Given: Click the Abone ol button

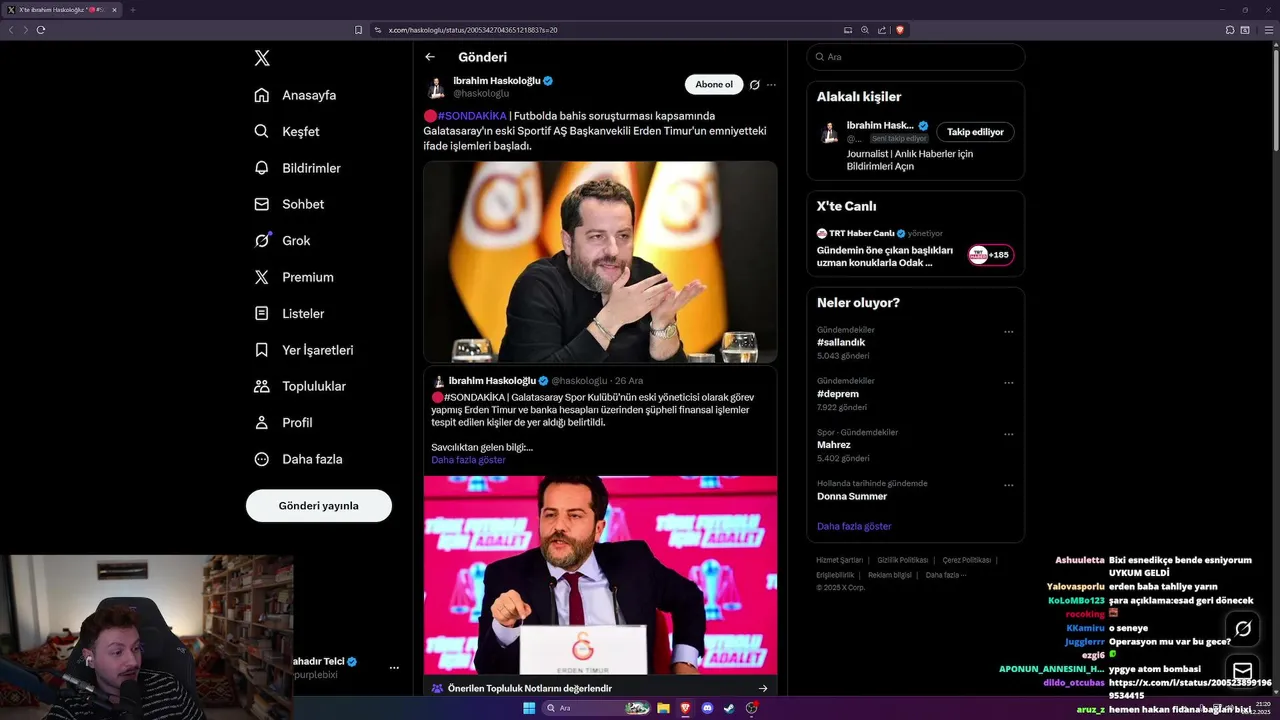Looking at the screenshot, I should (714, 84).
